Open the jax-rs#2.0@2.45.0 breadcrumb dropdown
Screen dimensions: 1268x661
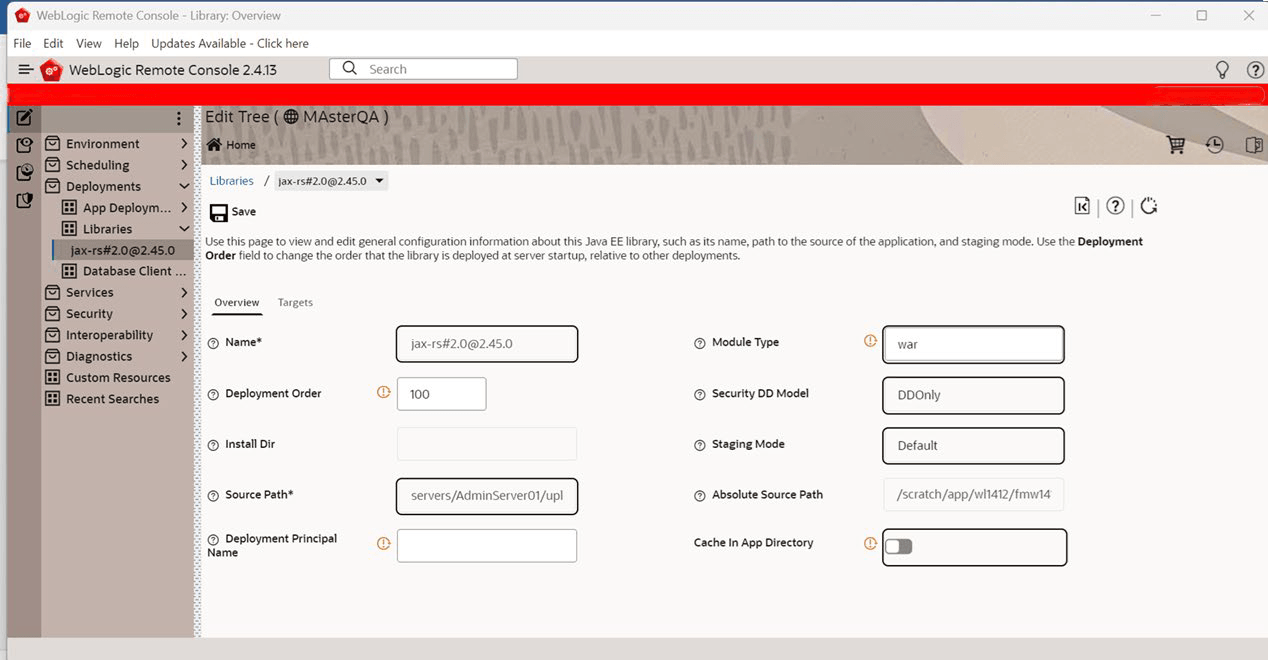coord(379,182)
